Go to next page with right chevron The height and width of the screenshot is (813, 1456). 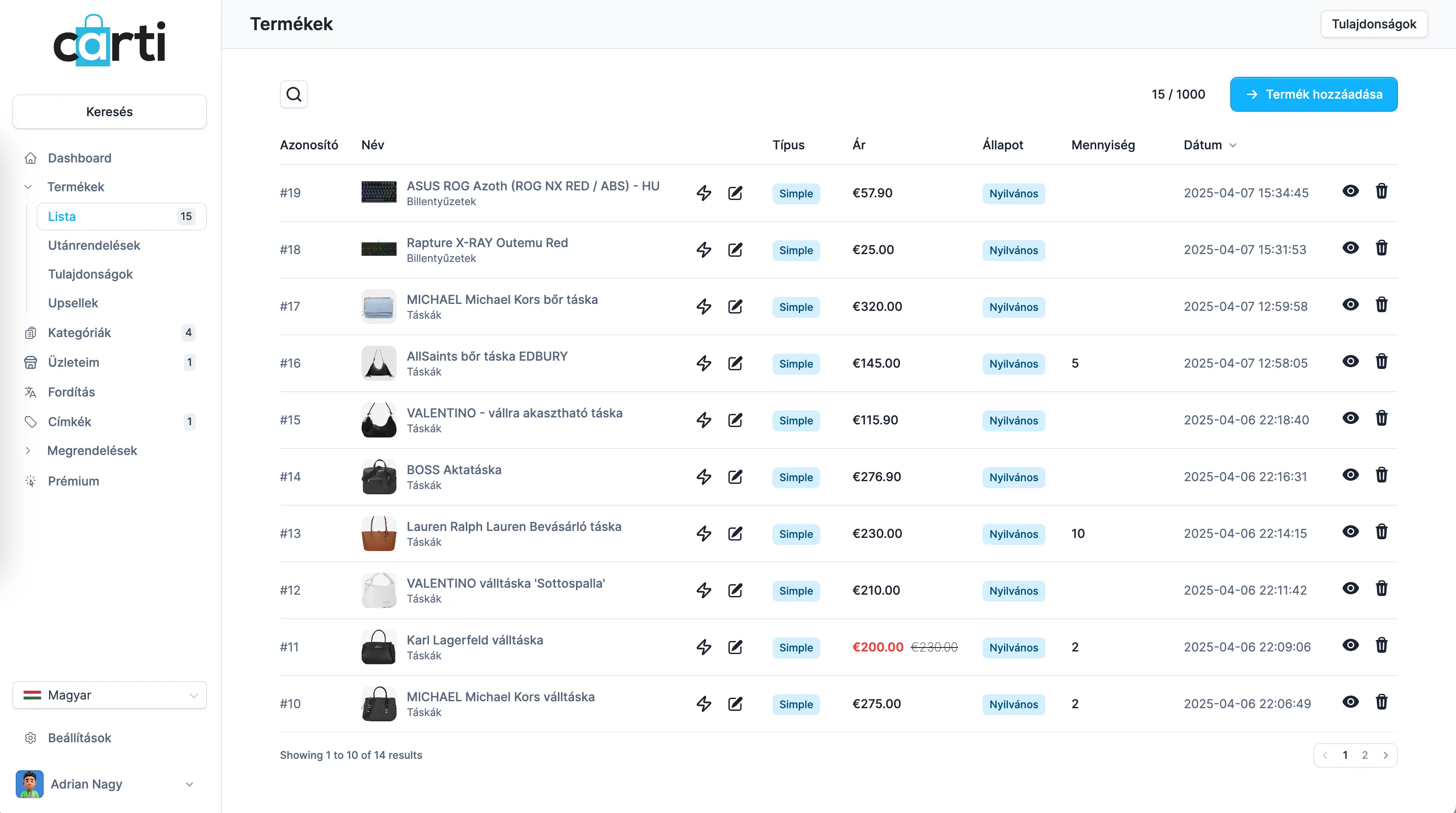(1385, 755)
